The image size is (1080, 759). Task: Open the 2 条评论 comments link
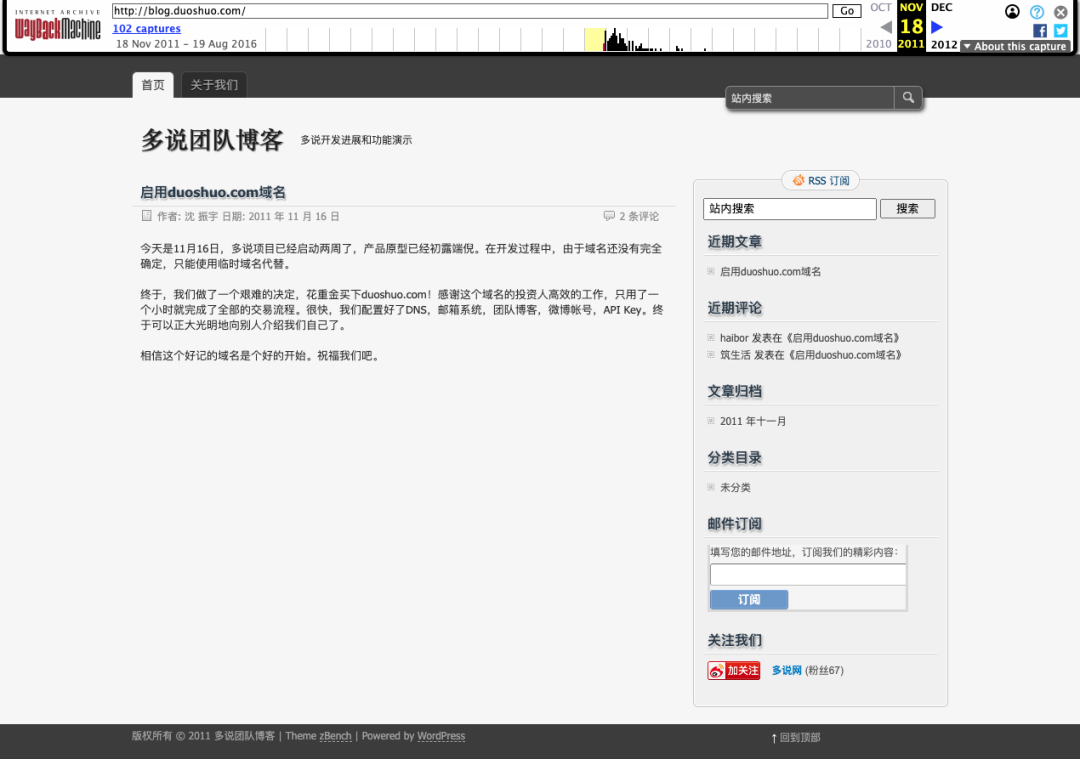638,216
